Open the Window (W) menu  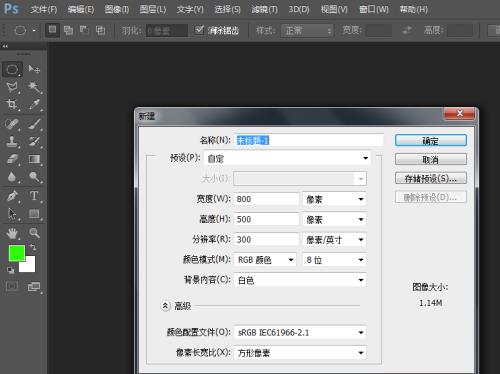pyautogui.click(x=374, y=9)
